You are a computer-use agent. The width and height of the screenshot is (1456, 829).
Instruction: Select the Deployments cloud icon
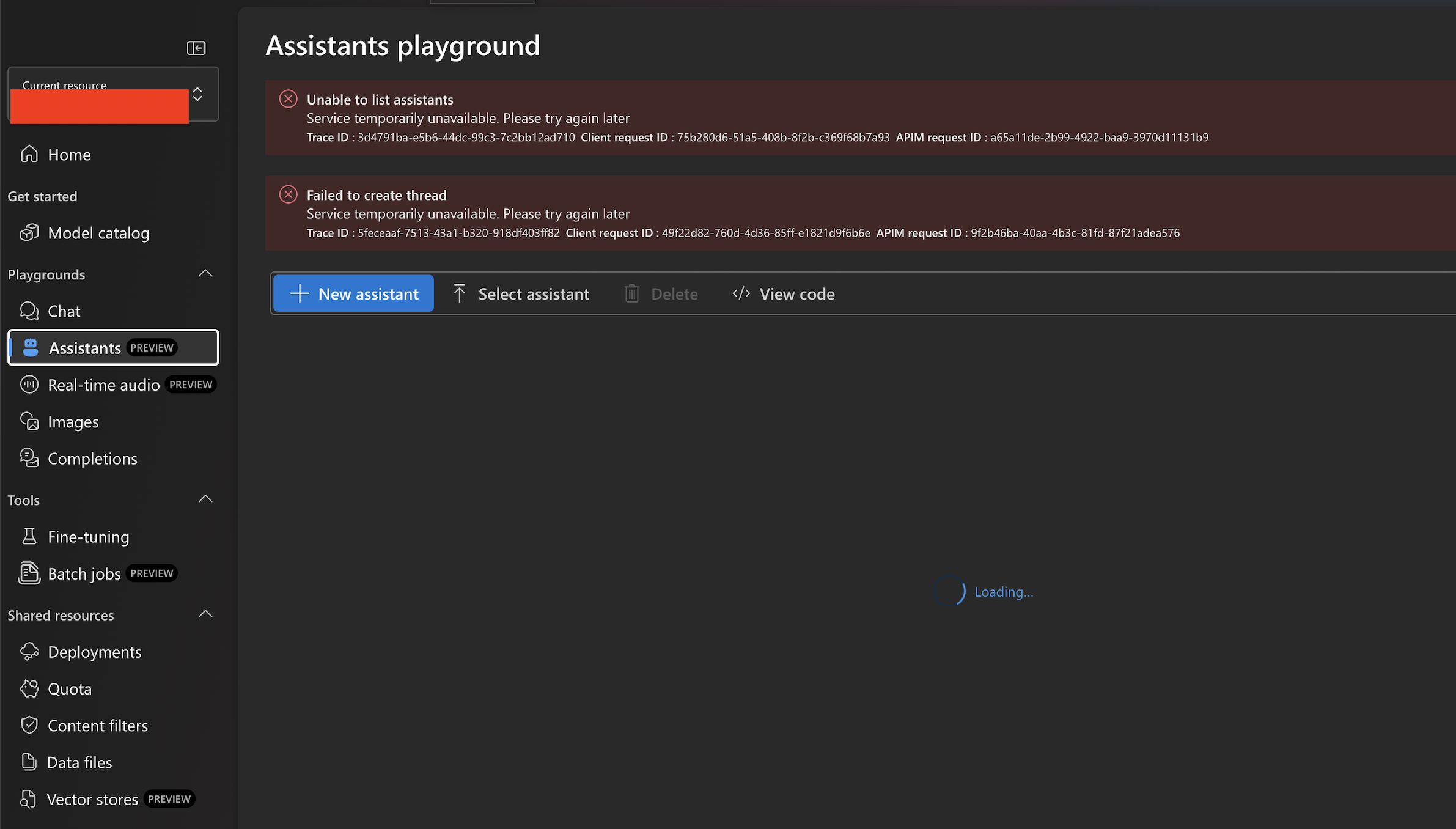[29, 652]
